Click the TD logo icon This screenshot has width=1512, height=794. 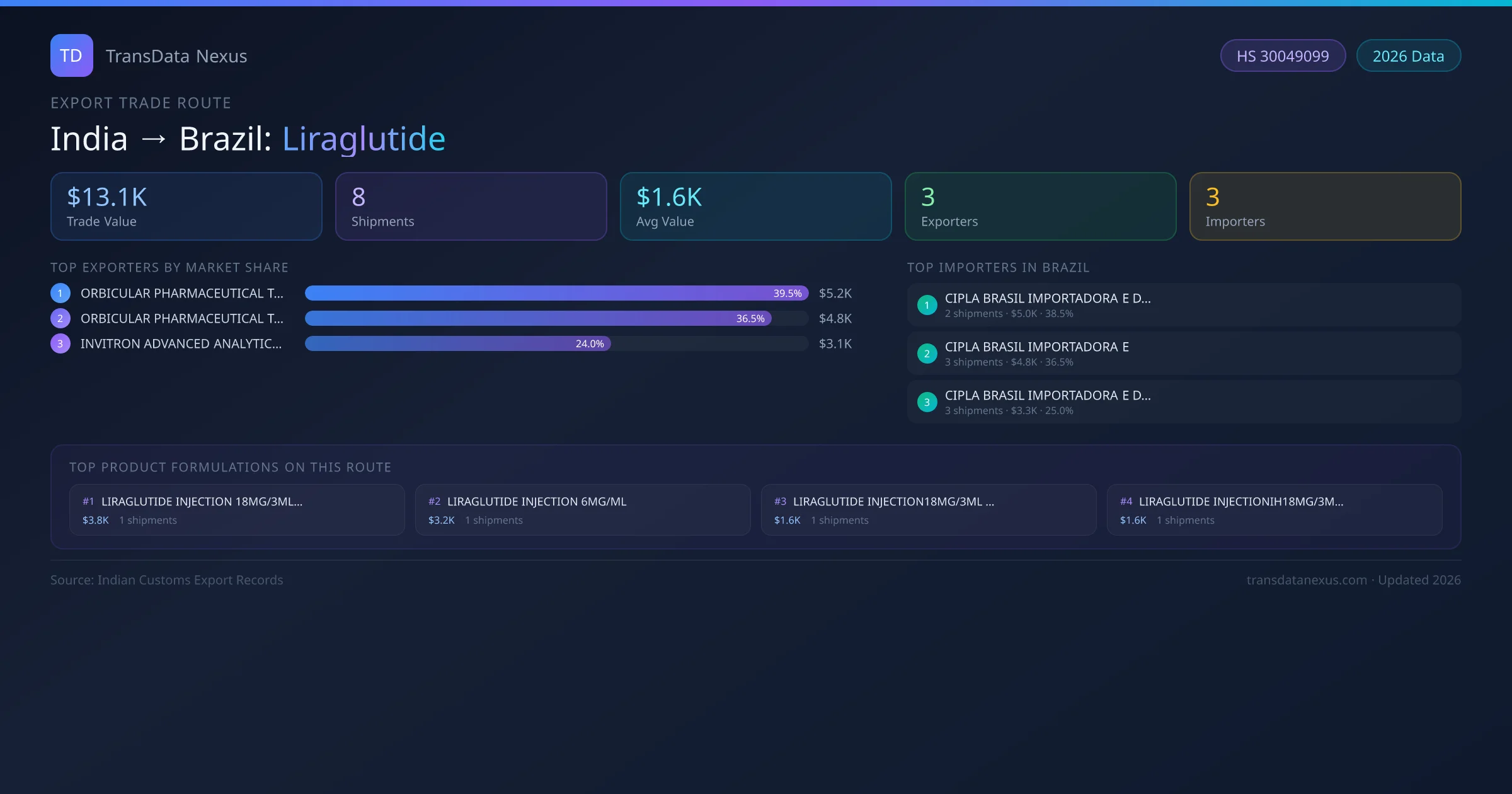[x=71, y=55]
